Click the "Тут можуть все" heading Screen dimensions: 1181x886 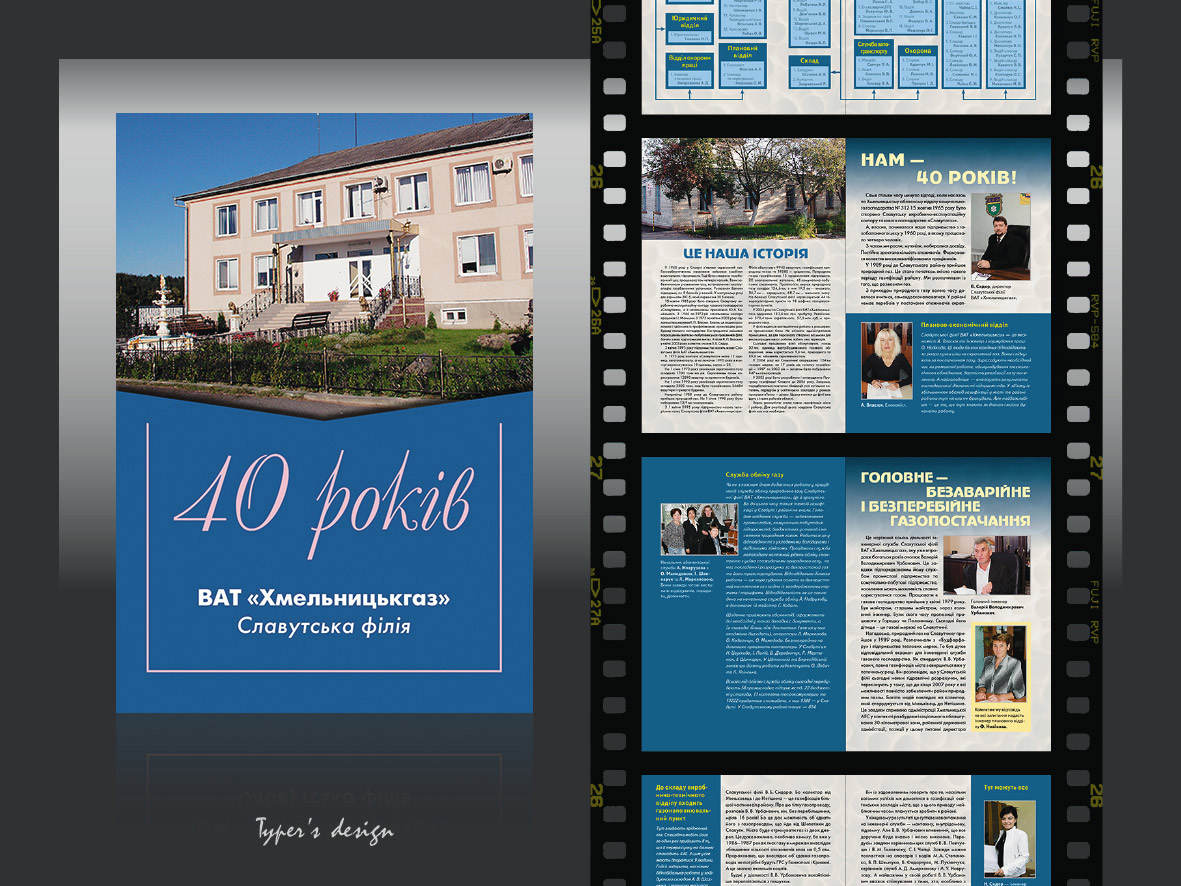[1006, 787]
